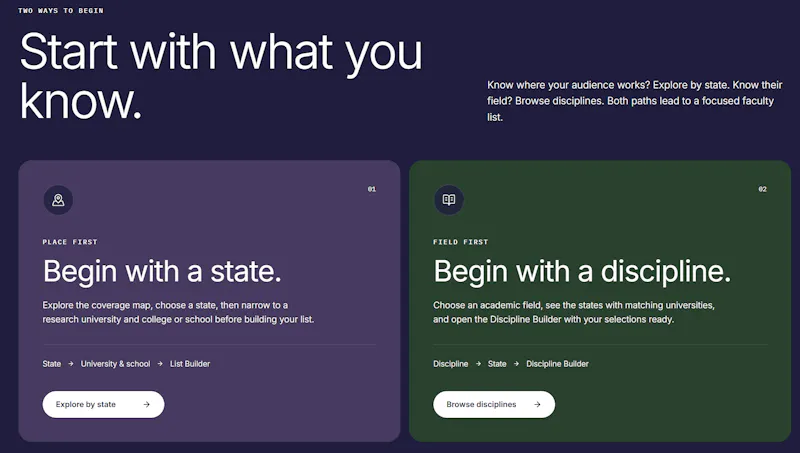The image size is (800, 453).
Task: Click the "01" card number
Action: click(x=372, y=189)
